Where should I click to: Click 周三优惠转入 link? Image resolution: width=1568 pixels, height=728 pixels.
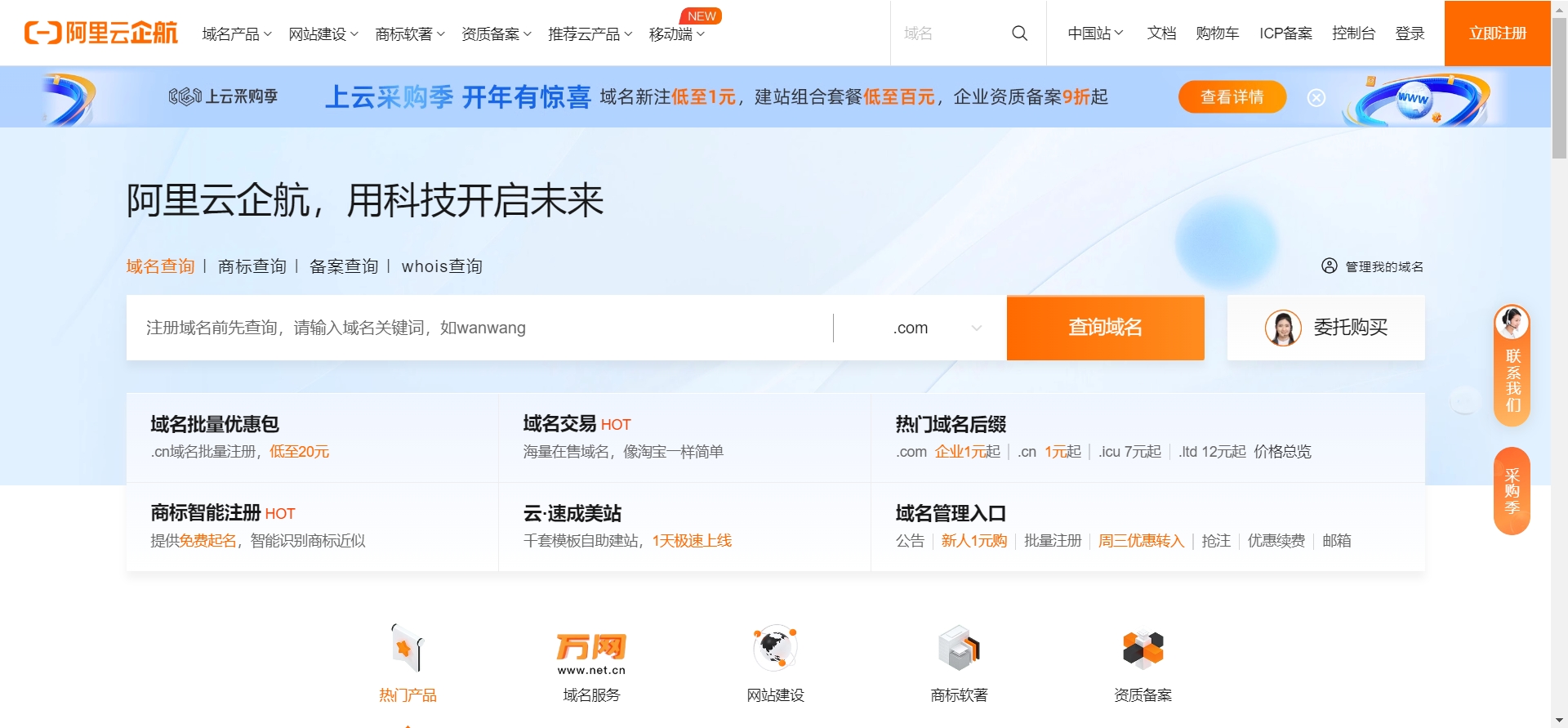[1141, 541]
